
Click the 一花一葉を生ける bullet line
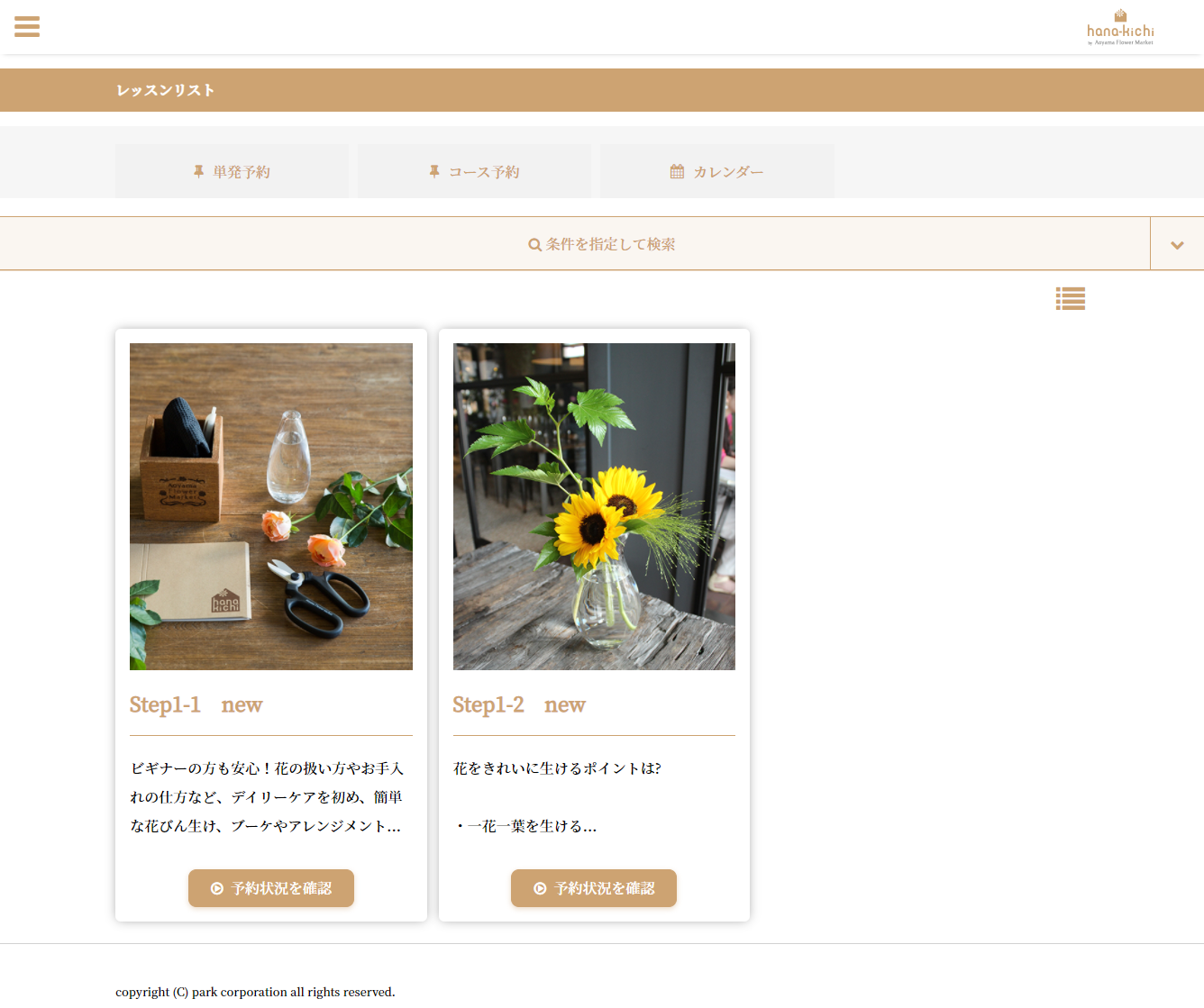tap(527, 826)
